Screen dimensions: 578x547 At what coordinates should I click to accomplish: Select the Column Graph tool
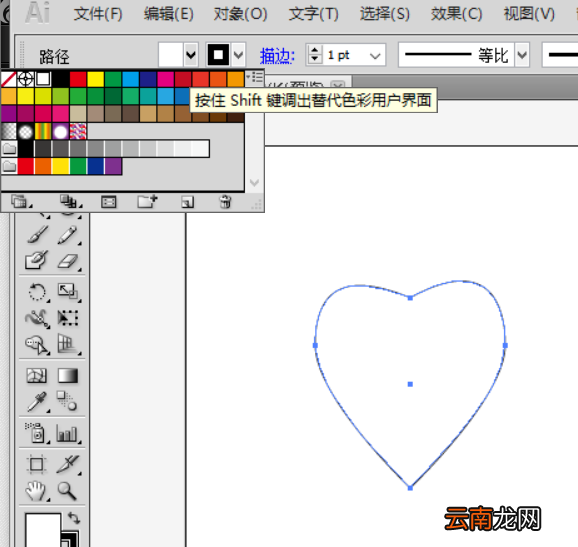pos(68,433)
